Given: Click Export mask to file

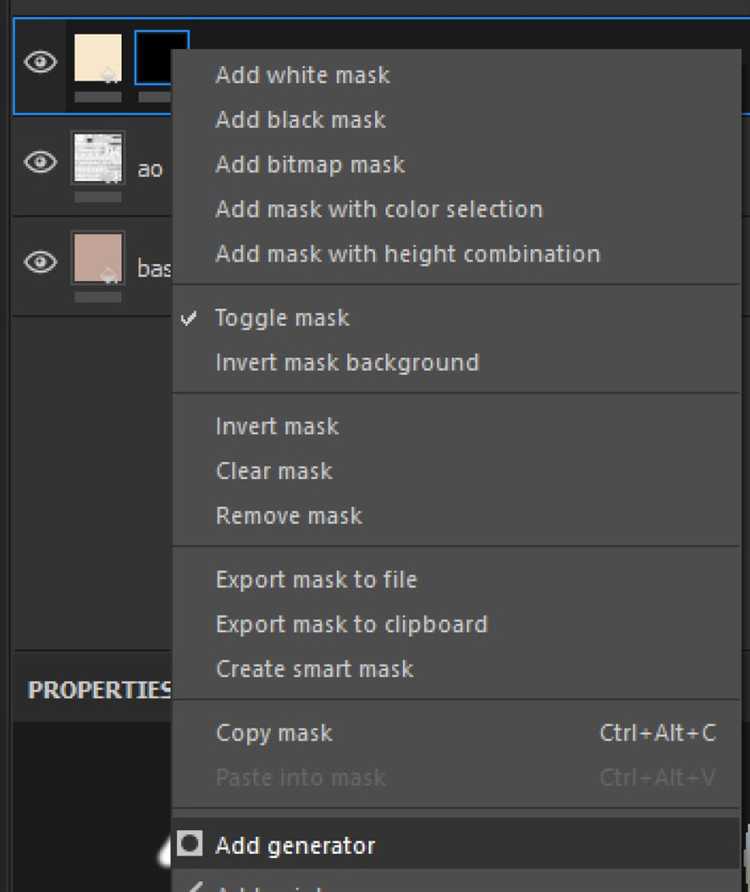Looking at the screenshot, I should pyautogui.click(x=316, y=580).
